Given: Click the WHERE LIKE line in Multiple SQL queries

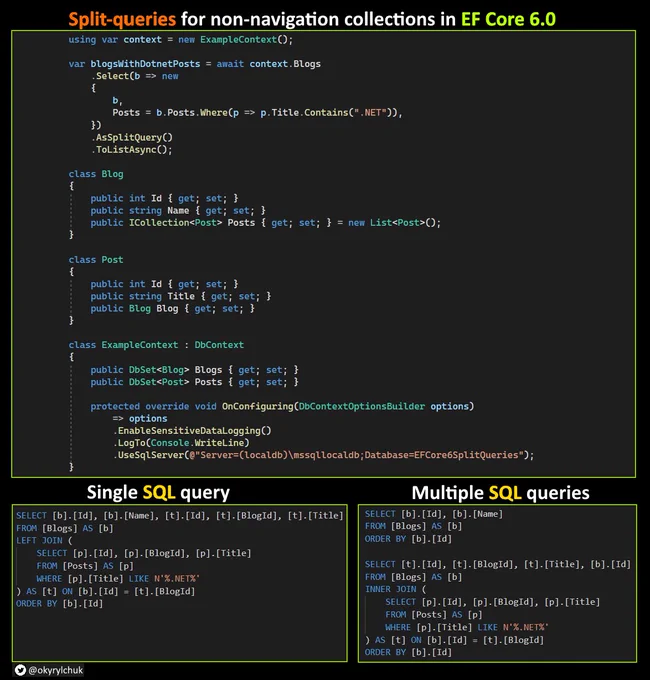Looking at the screenshot, I should (x=467, y=627).
